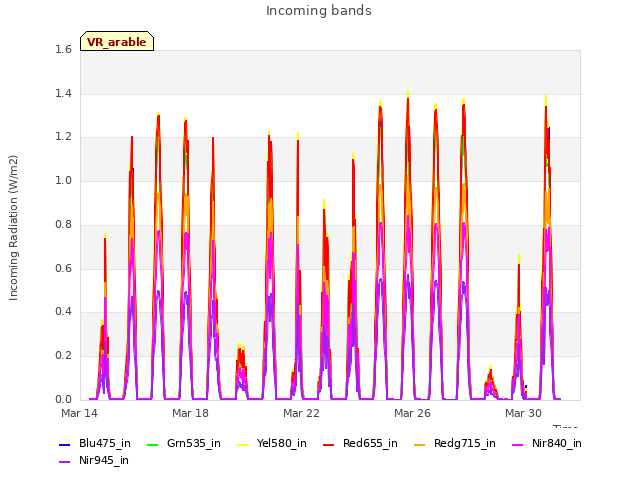Click the 0.6 y-axis tick label

pos(63,269)
